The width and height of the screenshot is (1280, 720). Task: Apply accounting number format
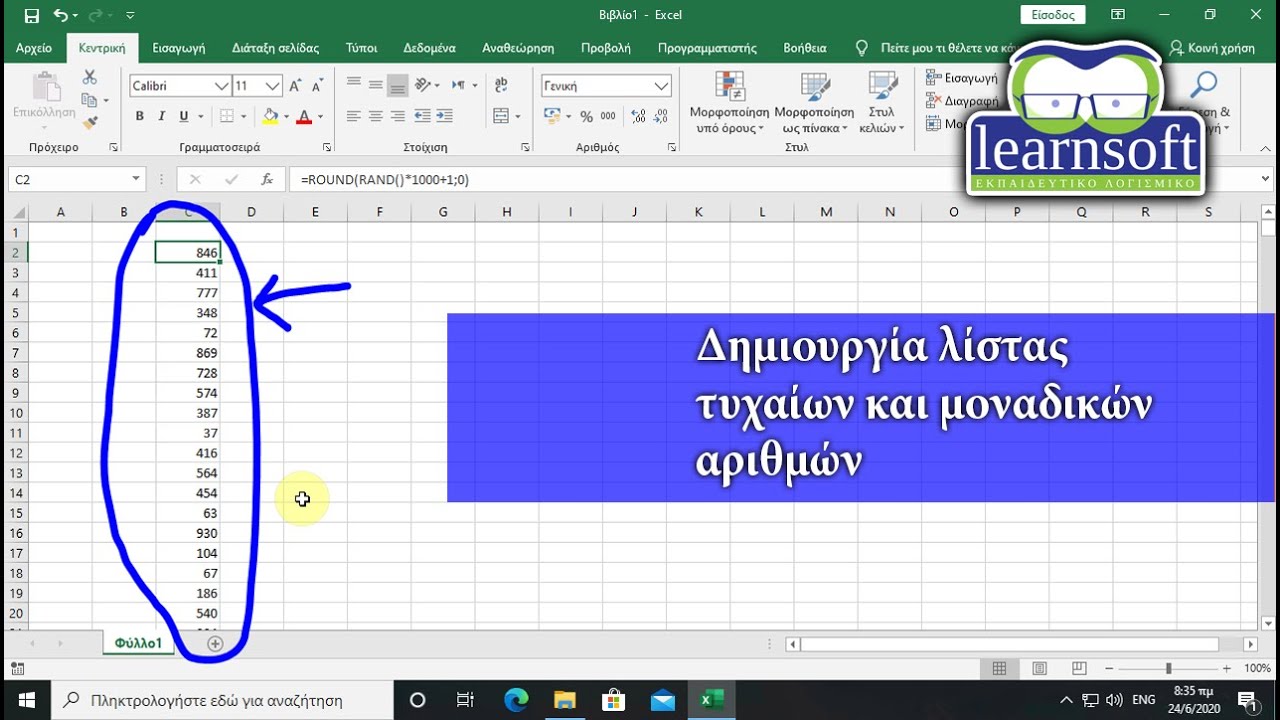click(x=553, y=116)
